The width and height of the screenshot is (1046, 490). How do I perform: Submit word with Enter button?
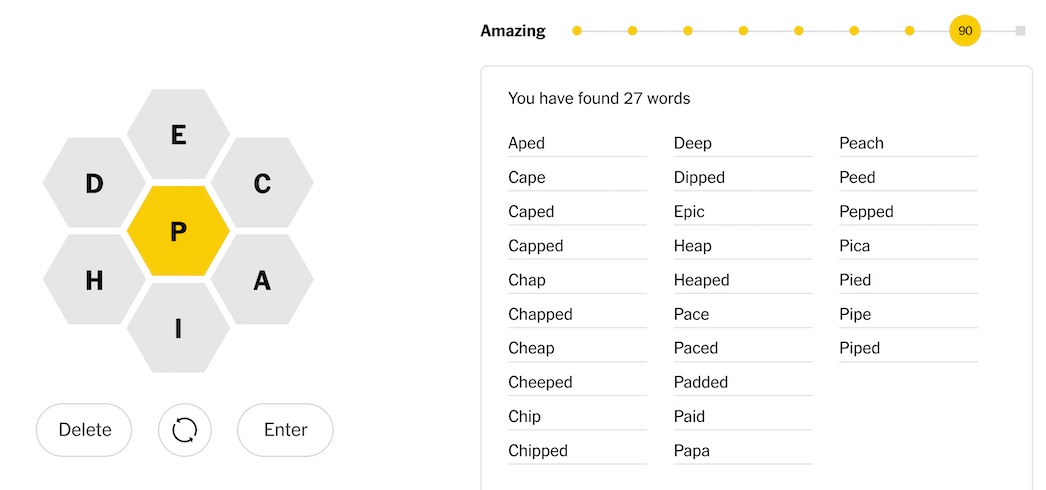click(x=285, y=430)
